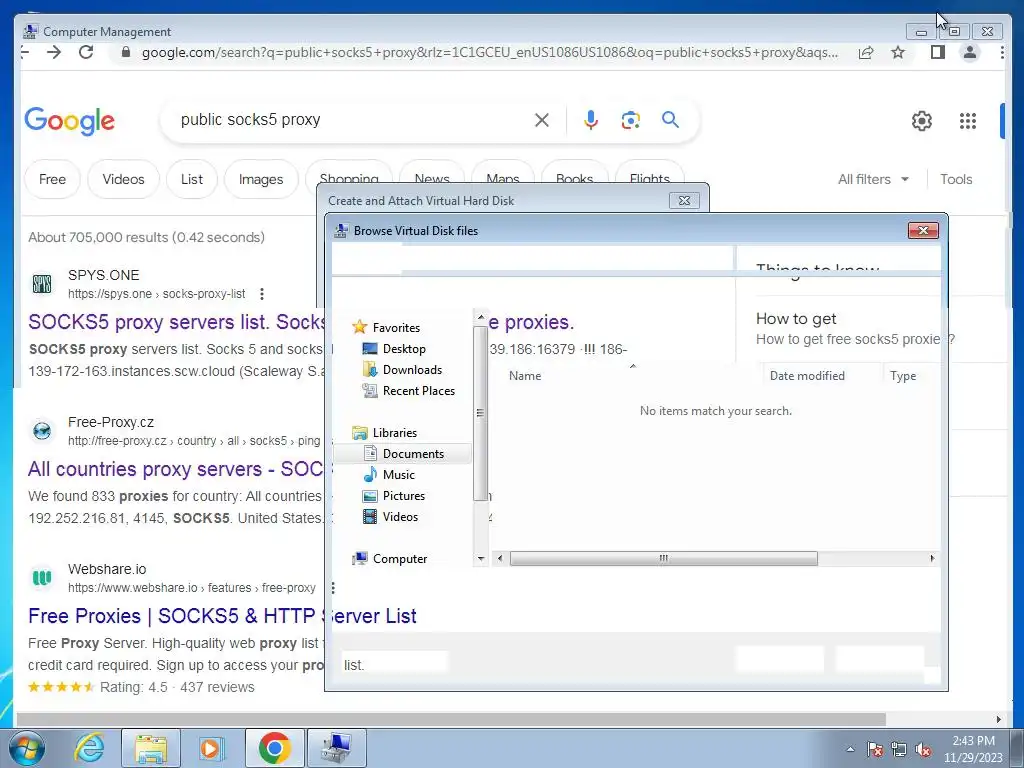The width and height of the screenshot is (1024, 768).
Task: Click the browser page horizontal scrollbar
Action: tap(451, 719)
